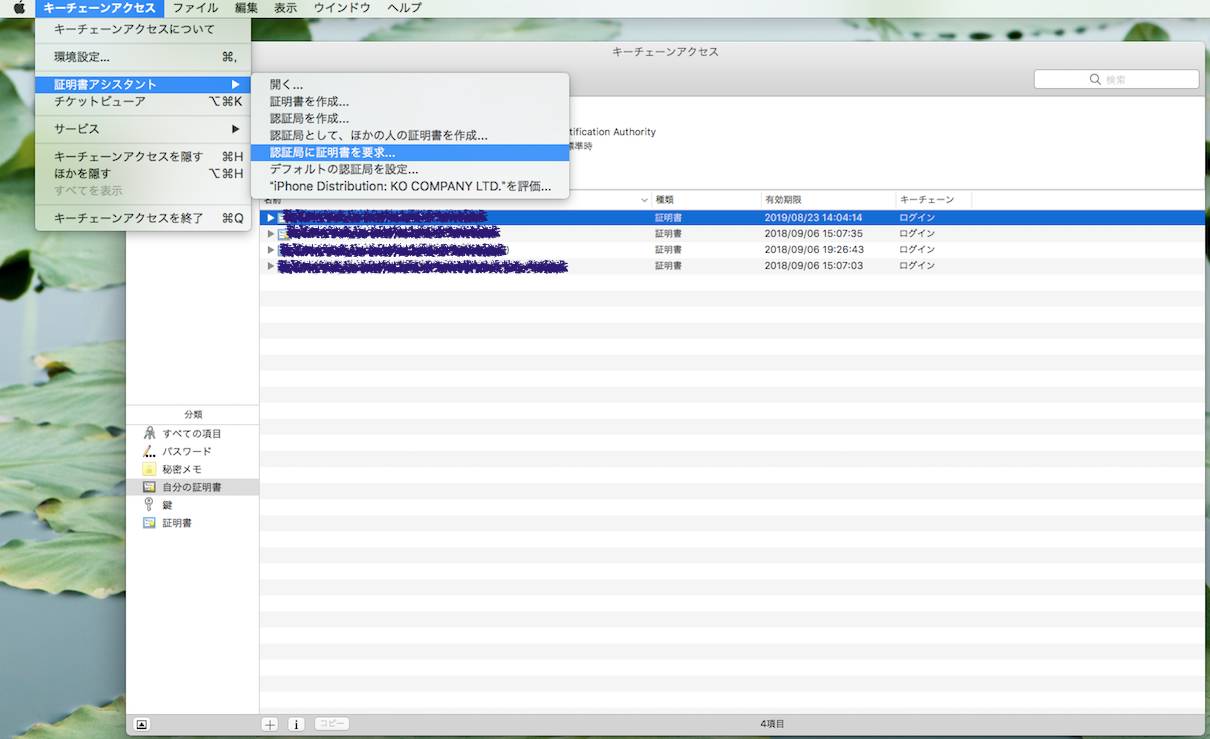Open the 表示 menu
The image size is (1210, 739).
pos(285,8)
